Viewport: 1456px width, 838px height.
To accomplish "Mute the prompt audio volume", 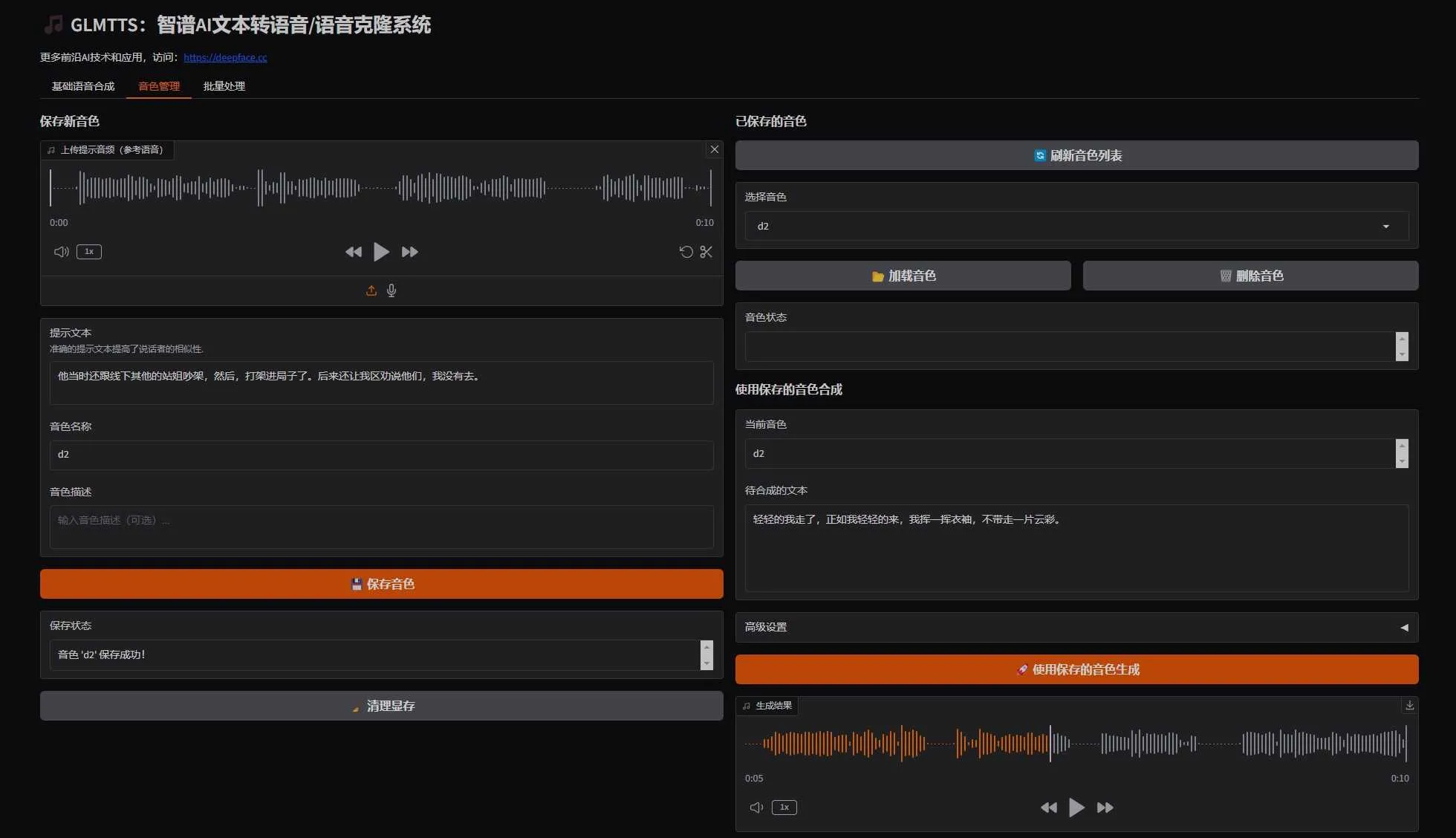I will point(60,251).
